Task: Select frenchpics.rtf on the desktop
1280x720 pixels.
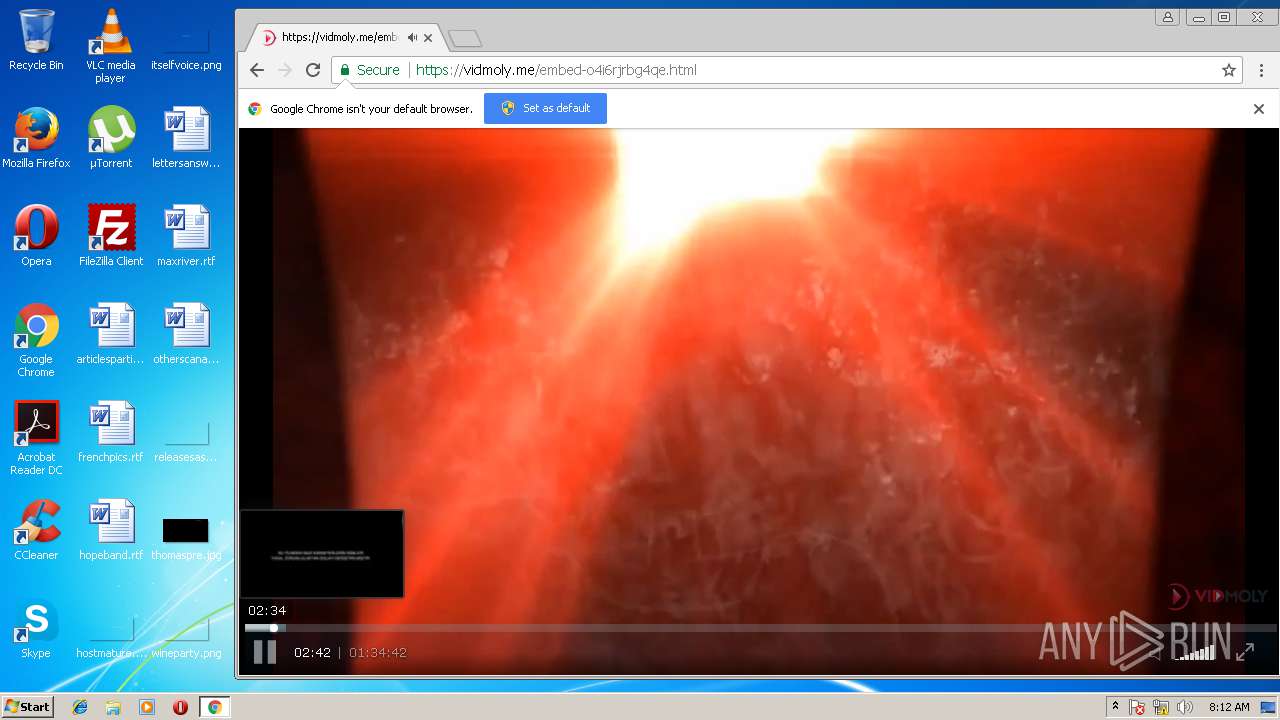Action: pos(110,432)
